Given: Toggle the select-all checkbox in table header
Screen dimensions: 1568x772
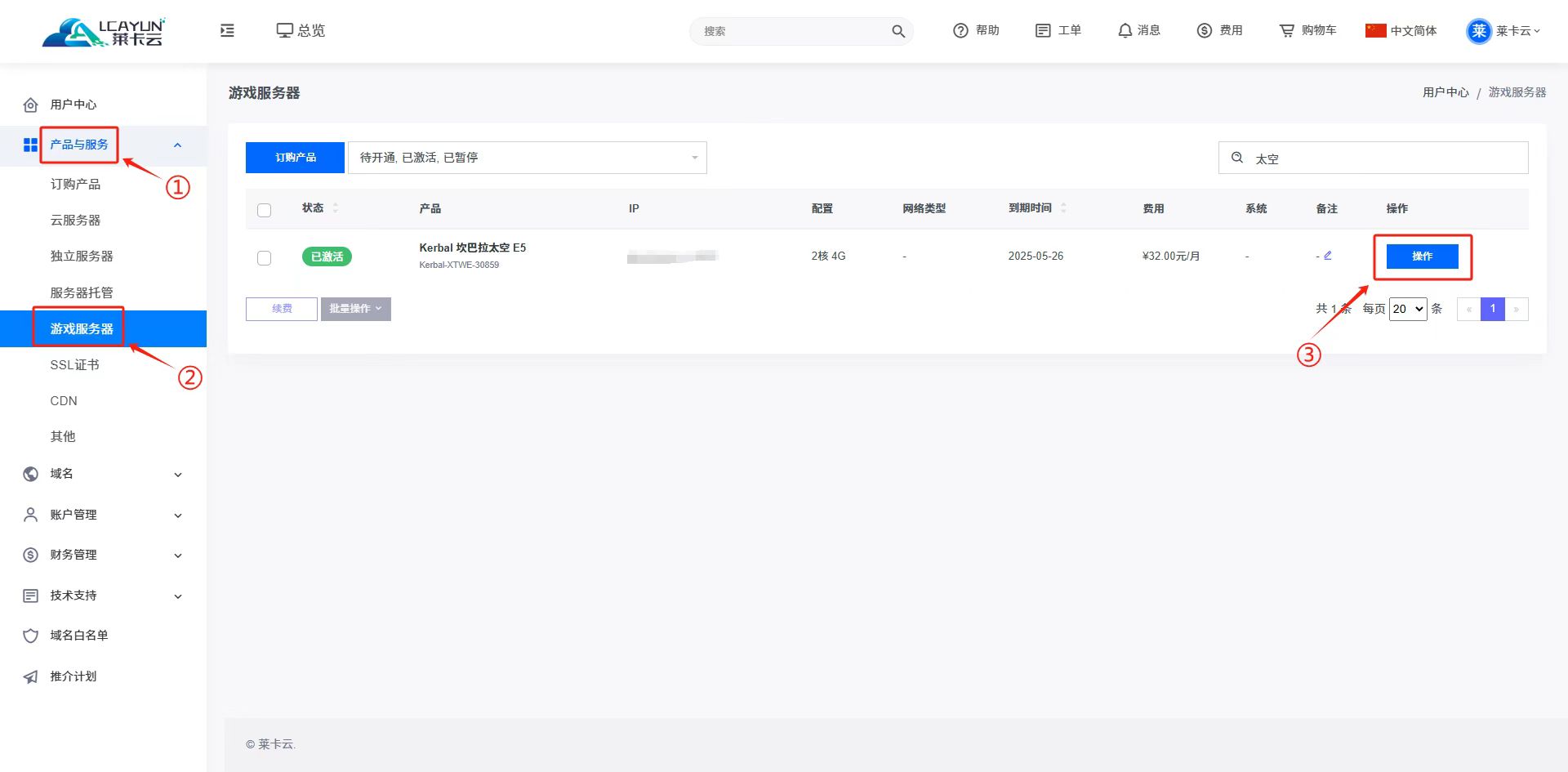Looking at the screenshot, I should pyautogui.click(x=264, y=210).
